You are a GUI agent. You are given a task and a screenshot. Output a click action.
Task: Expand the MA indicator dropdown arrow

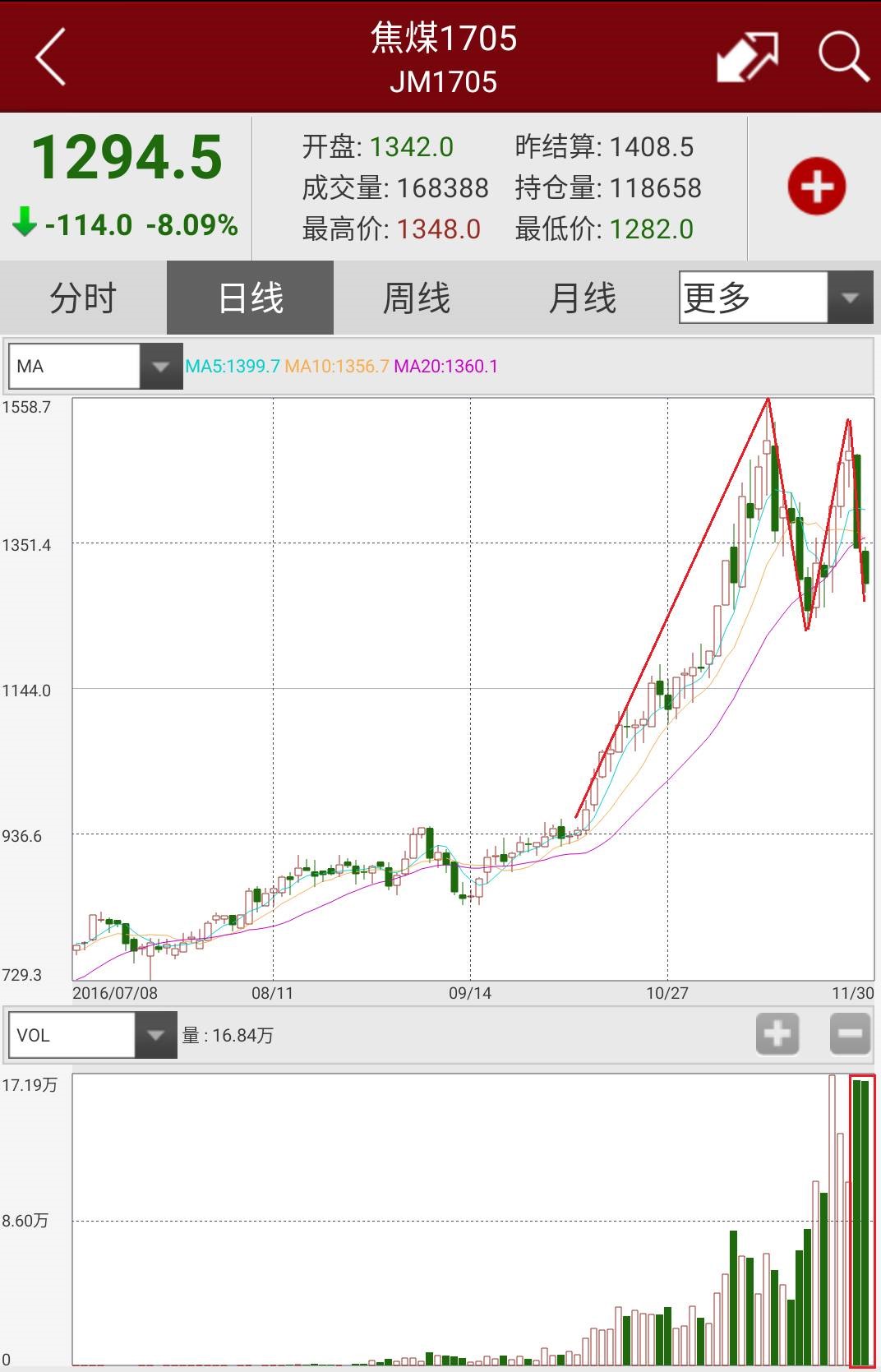(x=161, y=366)
